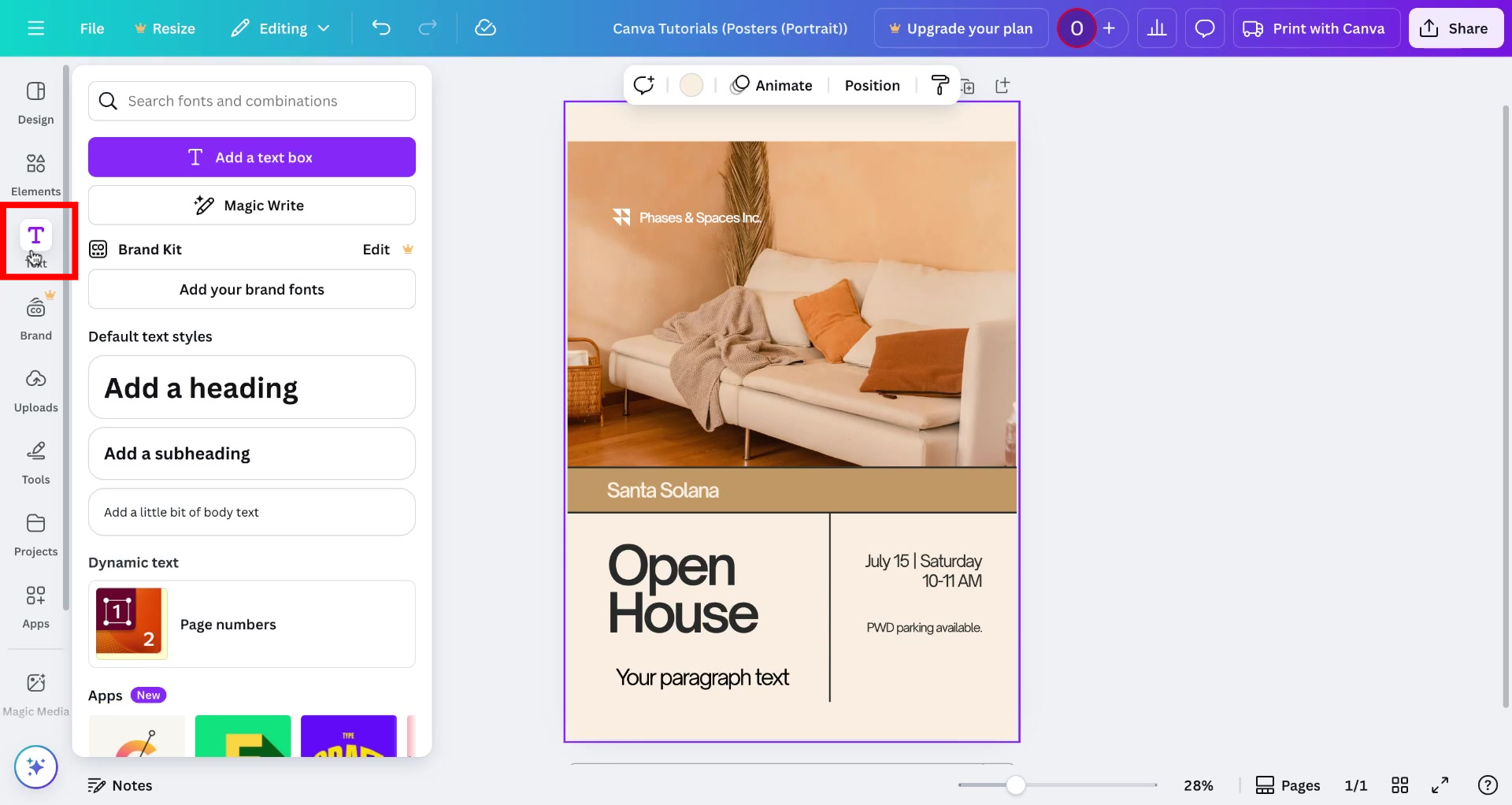
Task: View design insights with the chart icon
Action: tap(1157, 28)
